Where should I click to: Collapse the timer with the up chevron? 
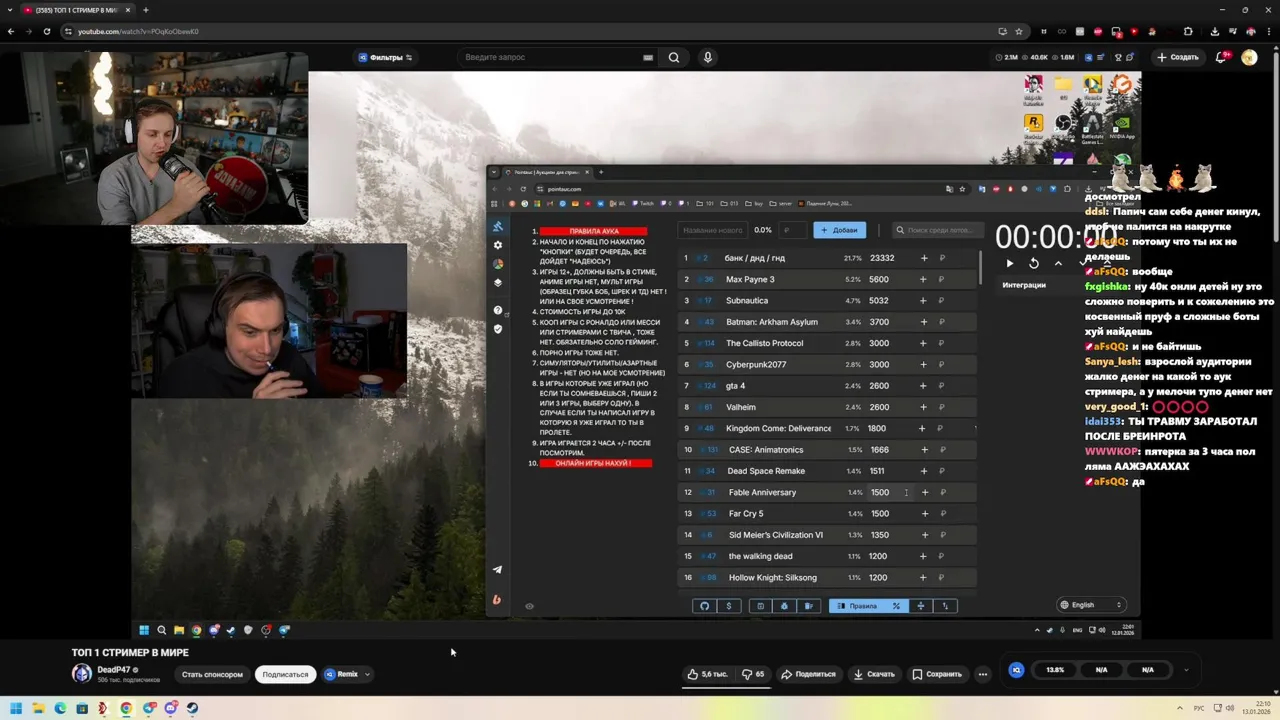tap(1058, 263)
